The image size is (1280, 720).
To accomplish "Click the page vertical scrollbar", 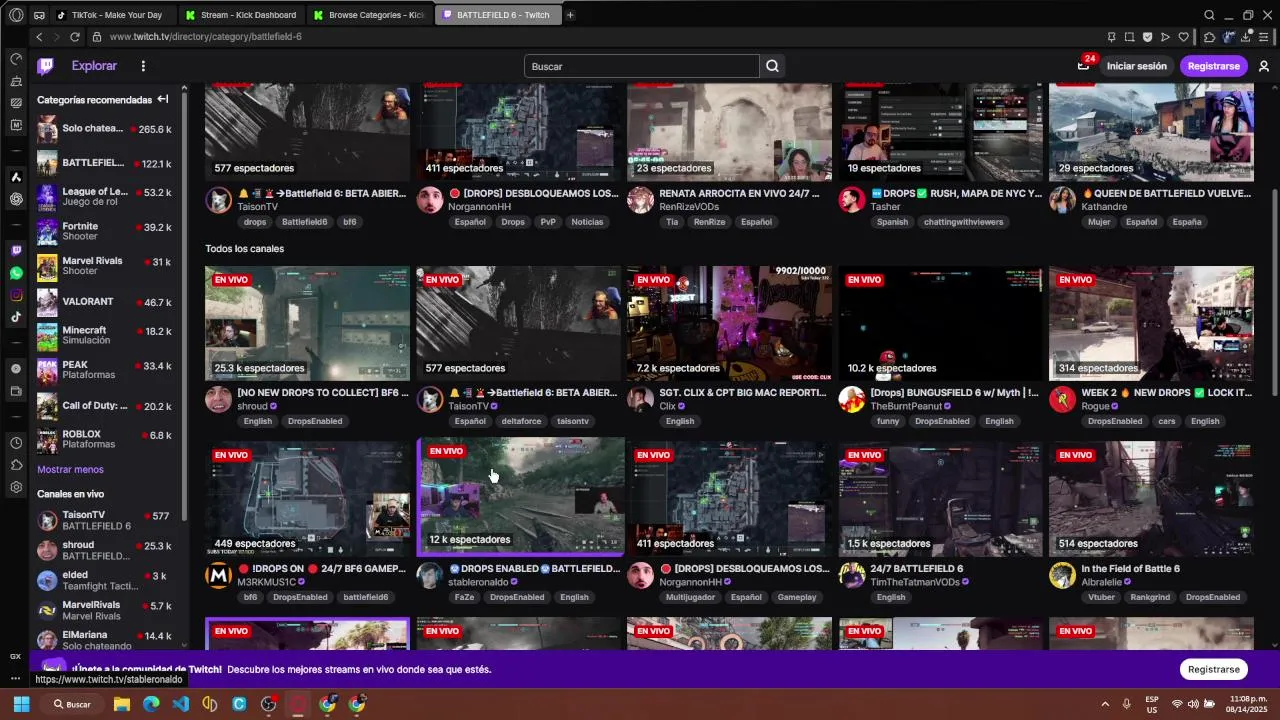I will (x=1274, y=290).
